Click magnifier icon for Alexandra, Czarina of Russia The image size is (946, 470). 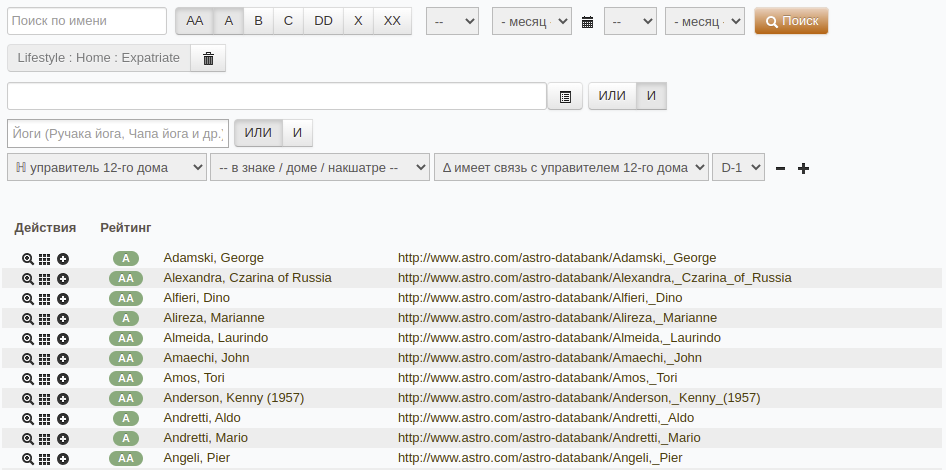click(x=28, y=279)
